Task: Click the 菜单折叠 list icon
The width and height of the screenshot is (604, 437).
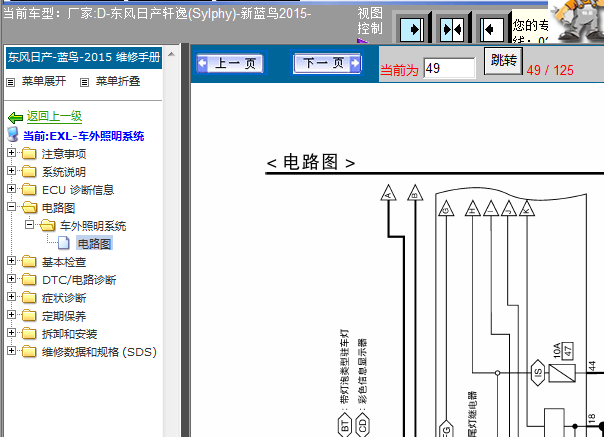Action: coord(84,82)
